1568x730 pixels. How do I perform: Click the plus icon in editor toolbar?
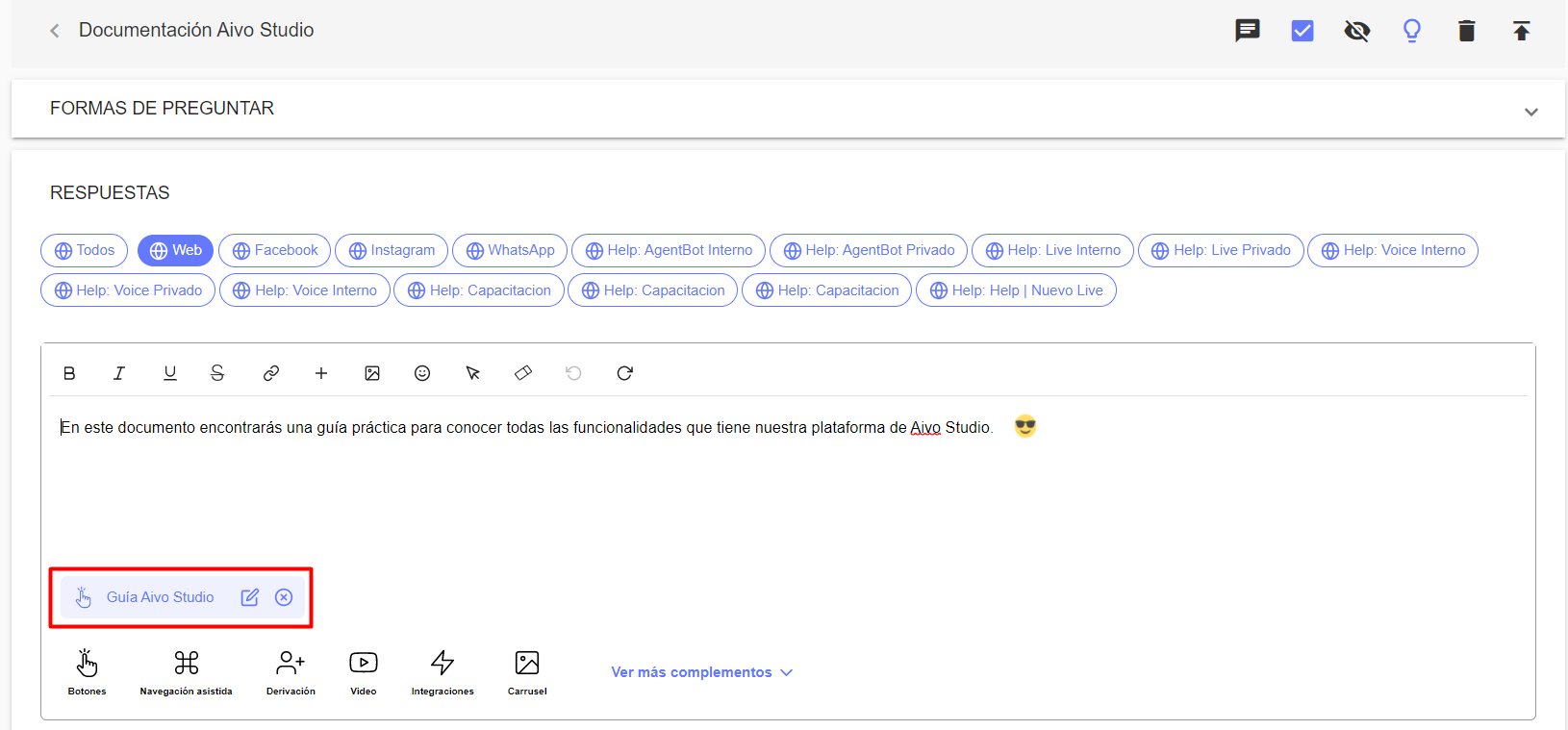point(321,373)
